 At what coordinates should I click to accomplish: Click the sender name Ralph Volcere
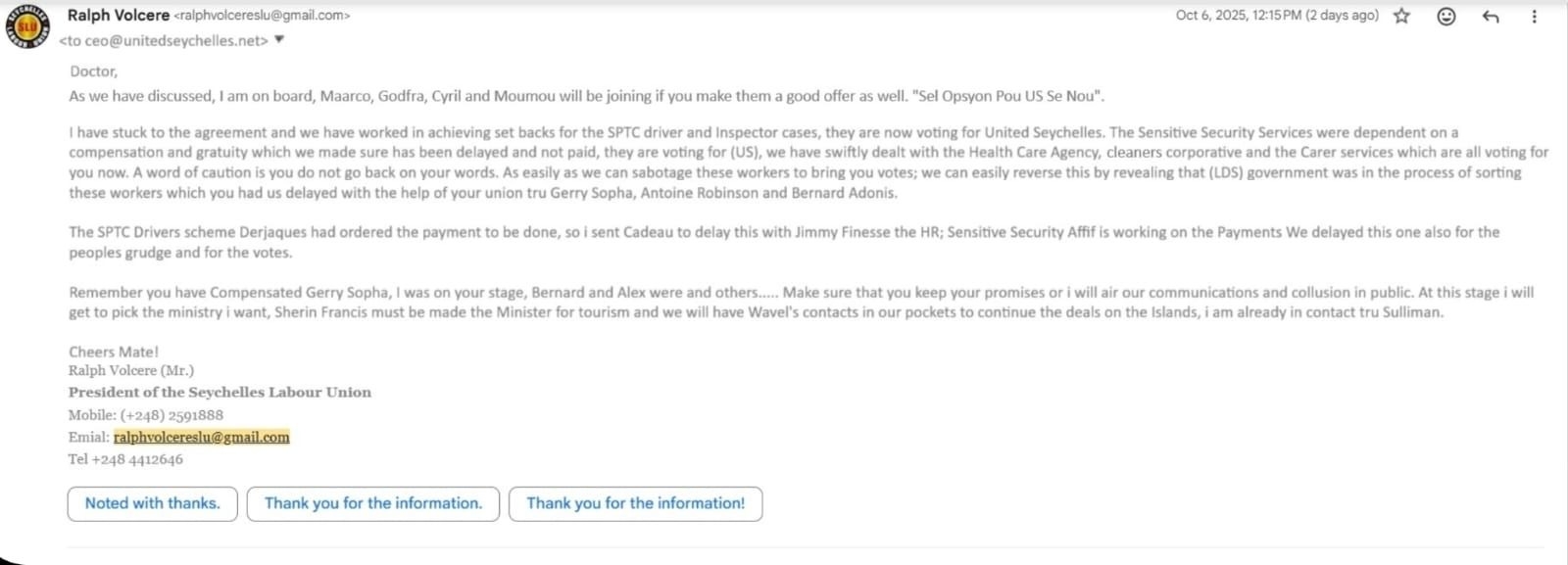(118, 15)
